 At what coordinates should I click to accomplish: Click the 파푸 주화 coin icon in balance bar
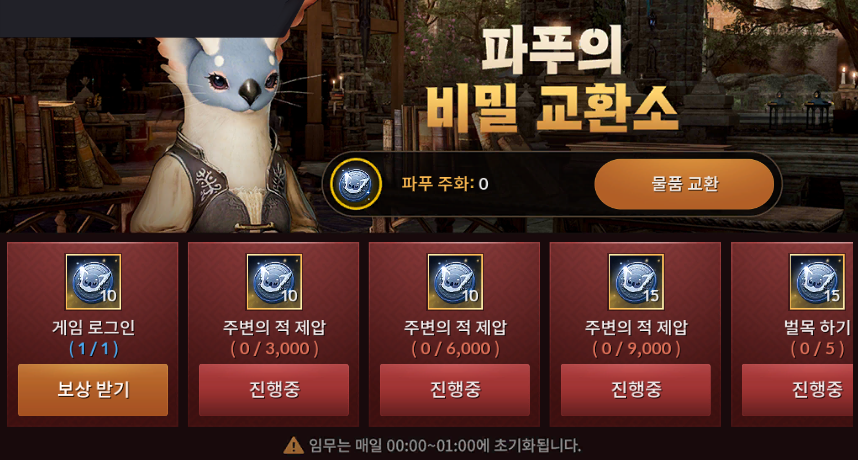click(x=356, y=184)
